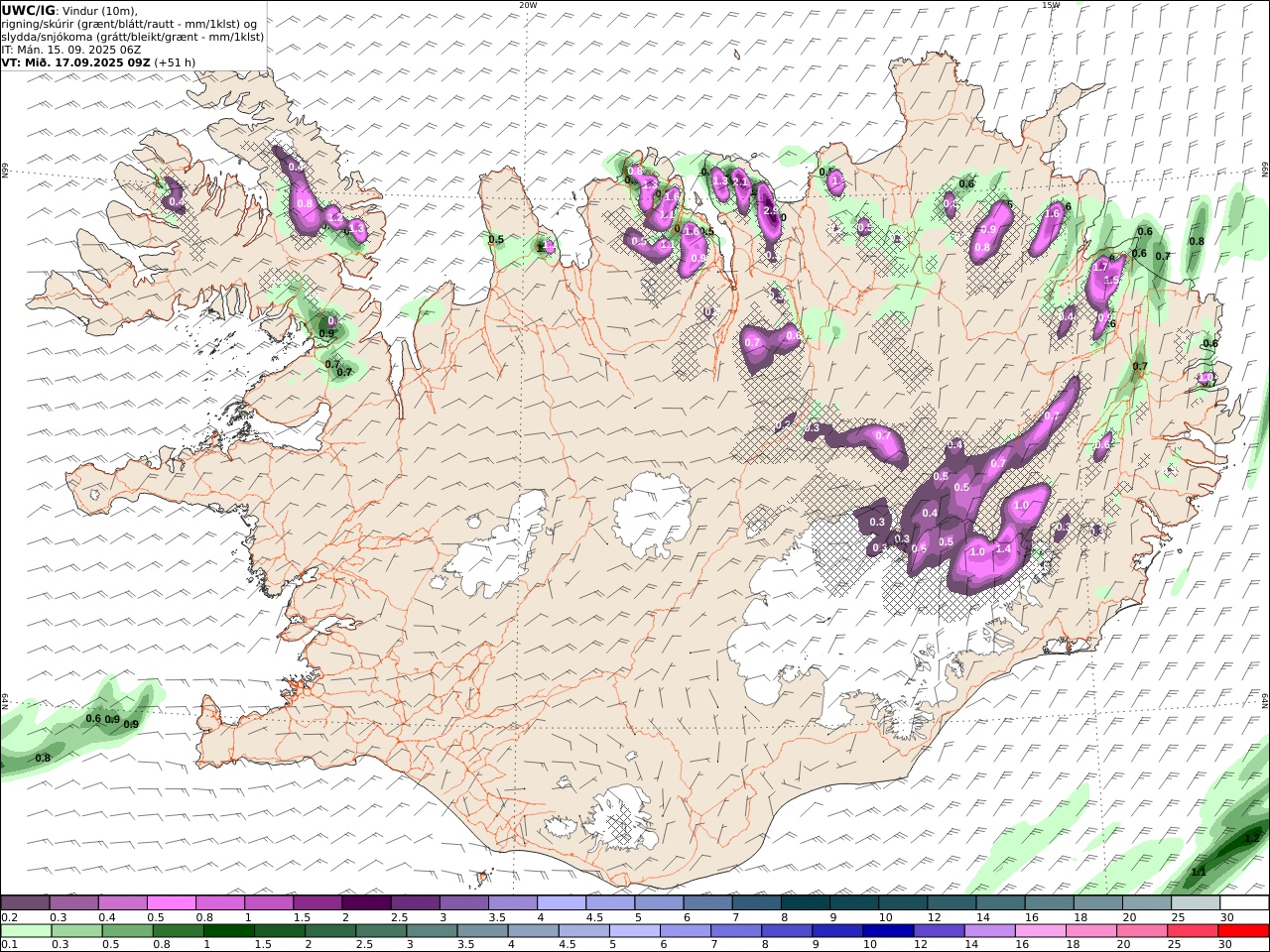Click the valid time 'VT: Mið. 17.09.2025 09Z'
The image size is (1270, 952).
75,61
